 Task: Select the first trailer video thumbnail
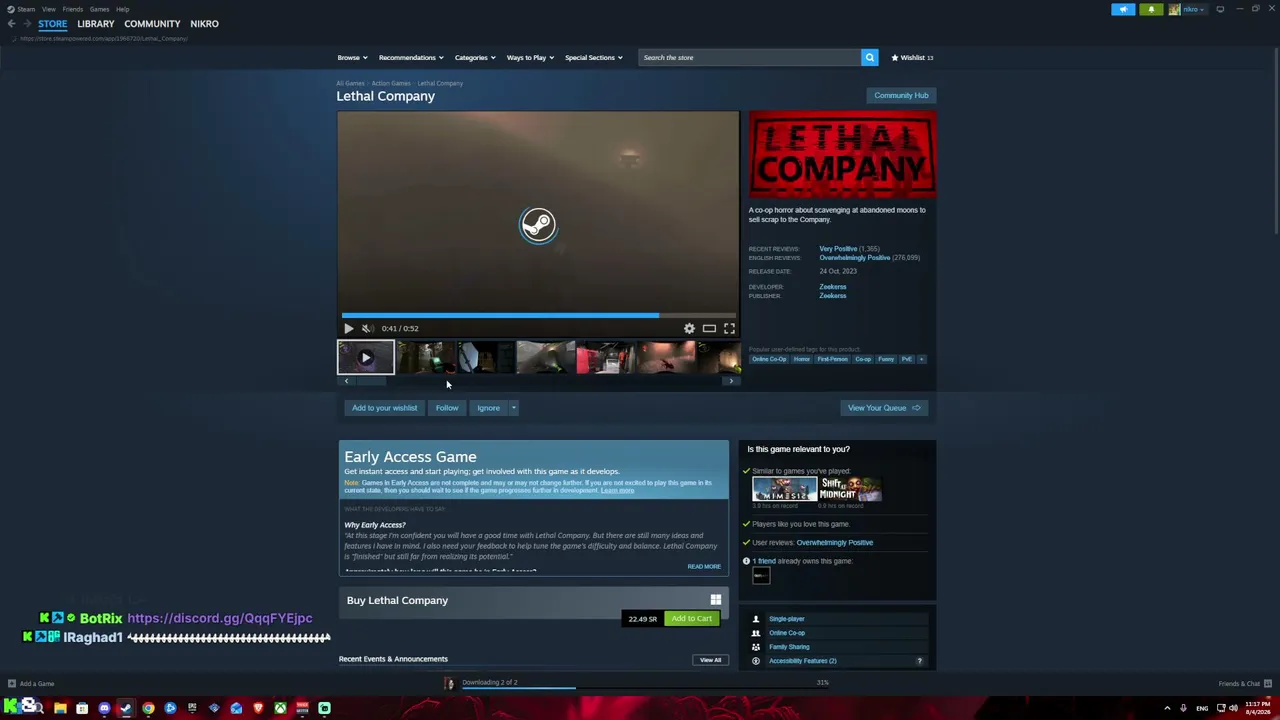click(x=365, y=357)
